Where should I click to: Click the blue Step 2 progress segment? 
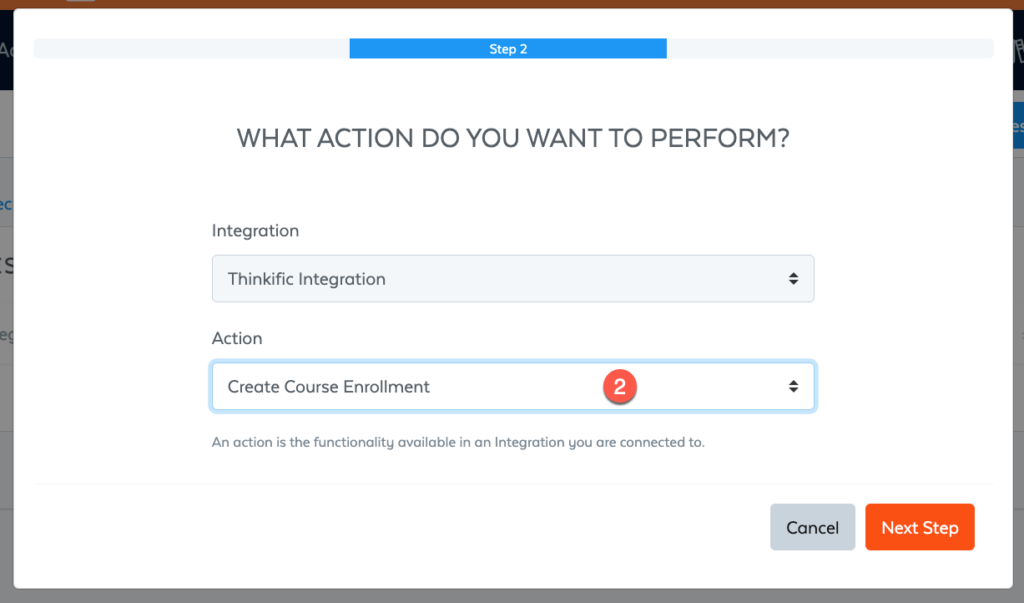click(x=508, y=49)
